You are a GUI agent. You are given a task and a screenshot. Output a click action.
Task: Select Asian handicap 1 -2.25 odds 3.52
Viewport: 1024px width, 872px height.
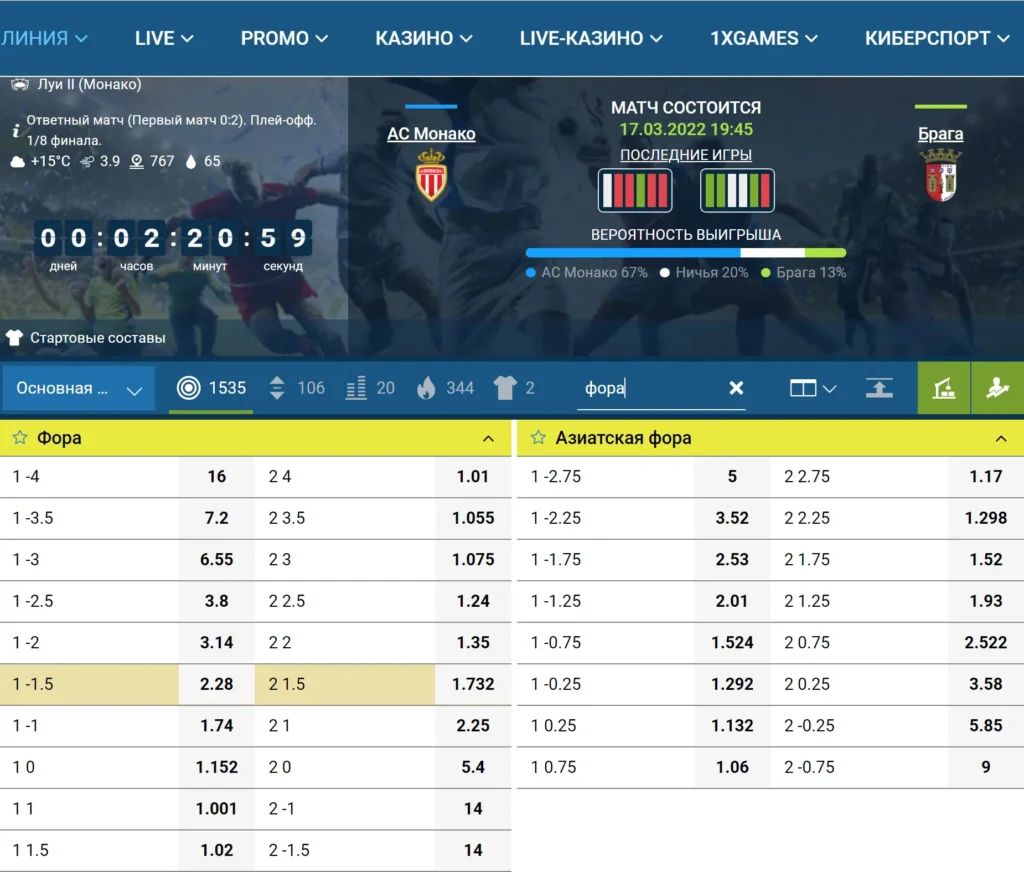coord(732,518)
